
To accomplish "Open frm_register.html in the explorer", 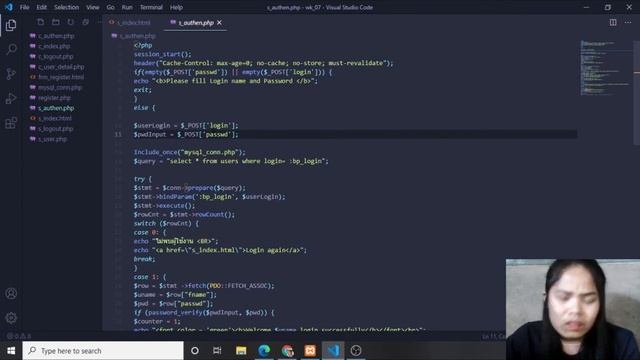I will click(61, 77).
